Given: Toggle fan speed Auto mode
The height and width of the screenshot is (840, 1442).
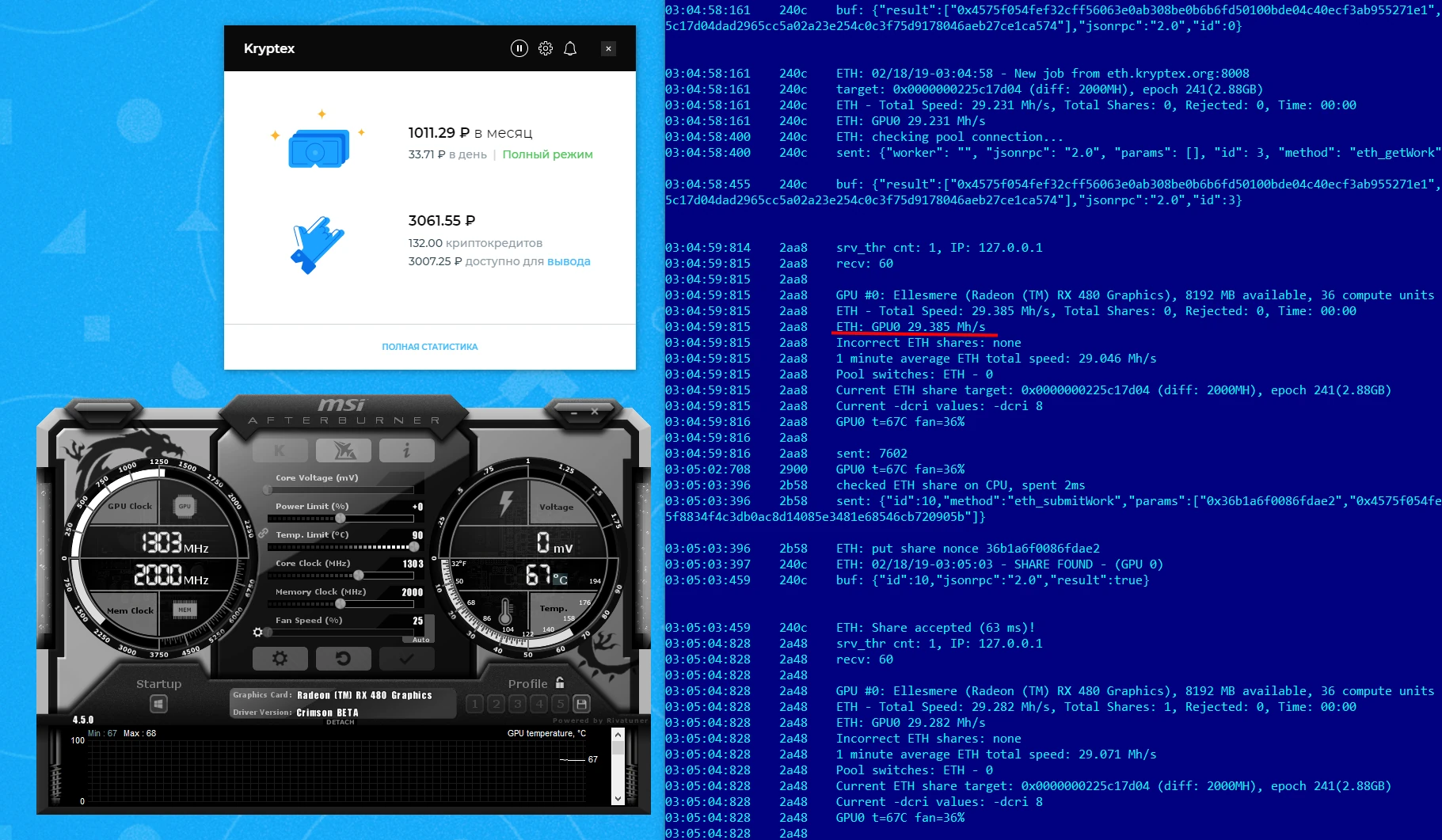Looking at the screenshot, I should [x=420, y=640].
